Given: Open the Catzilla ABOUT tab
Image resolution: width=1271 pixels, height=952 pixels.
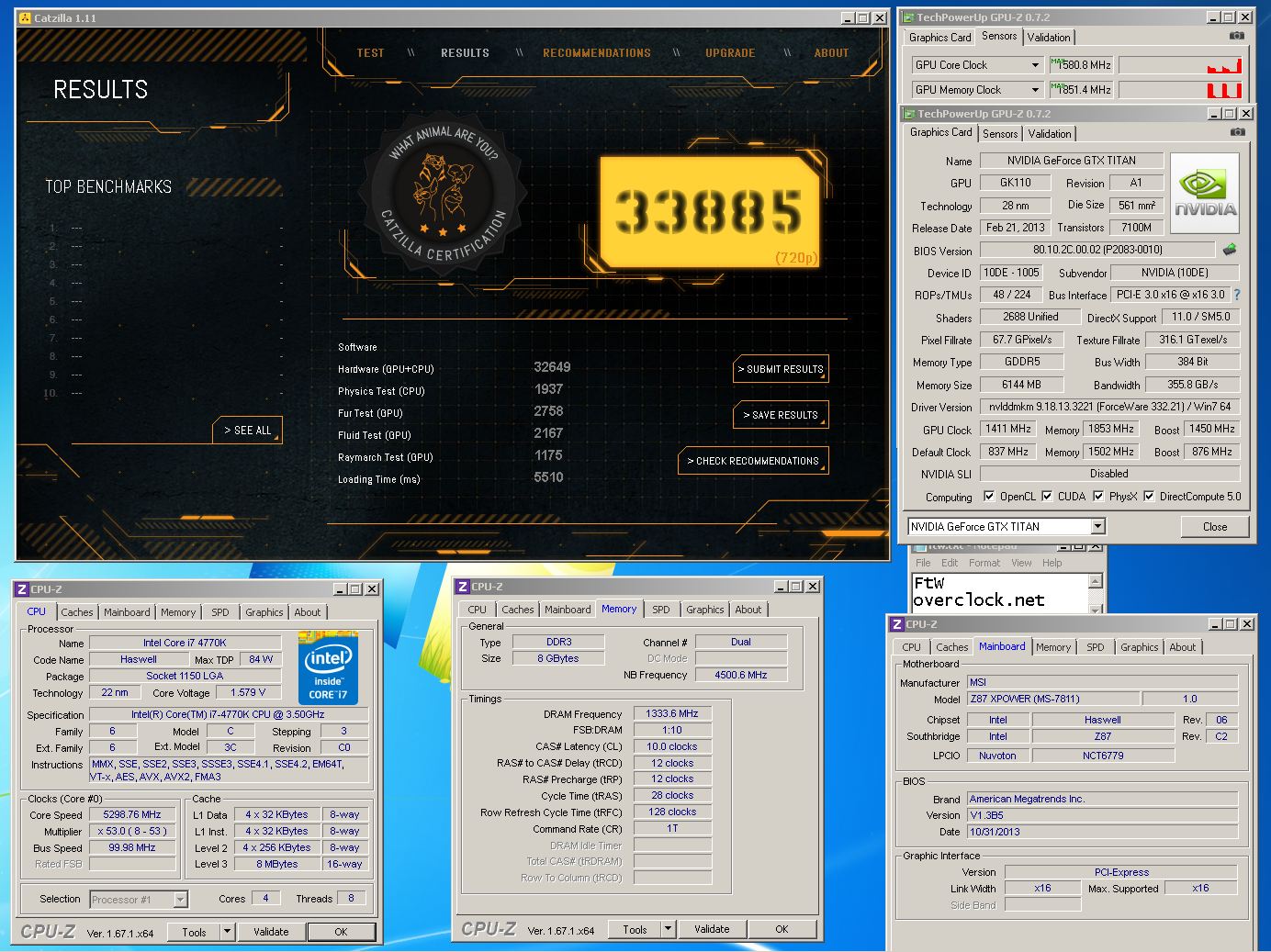Looking at the screenshot, I should (x=831, y=53).
